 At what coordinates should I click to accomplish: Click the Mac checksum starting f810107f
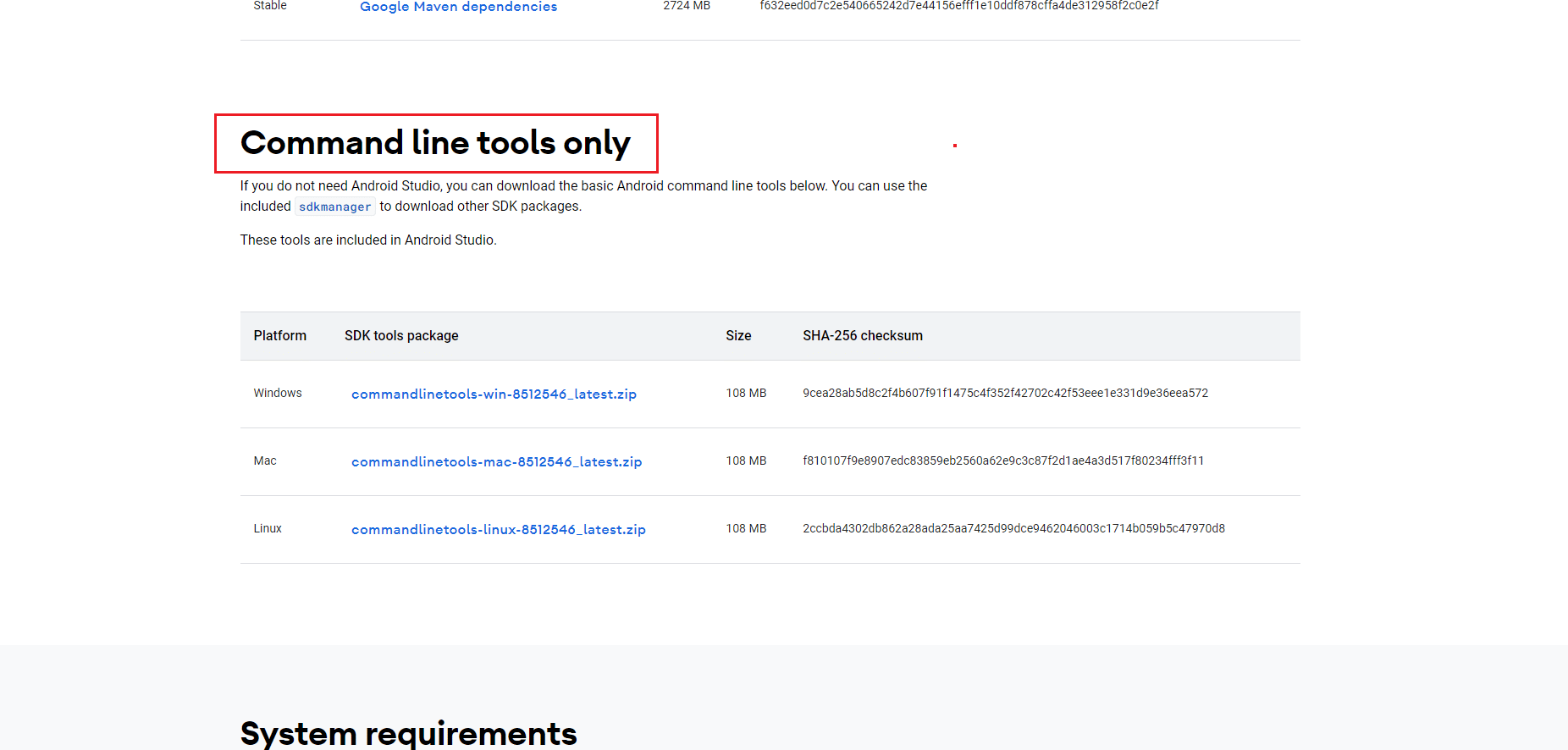pyautogui.click(x=1003, y=460)
